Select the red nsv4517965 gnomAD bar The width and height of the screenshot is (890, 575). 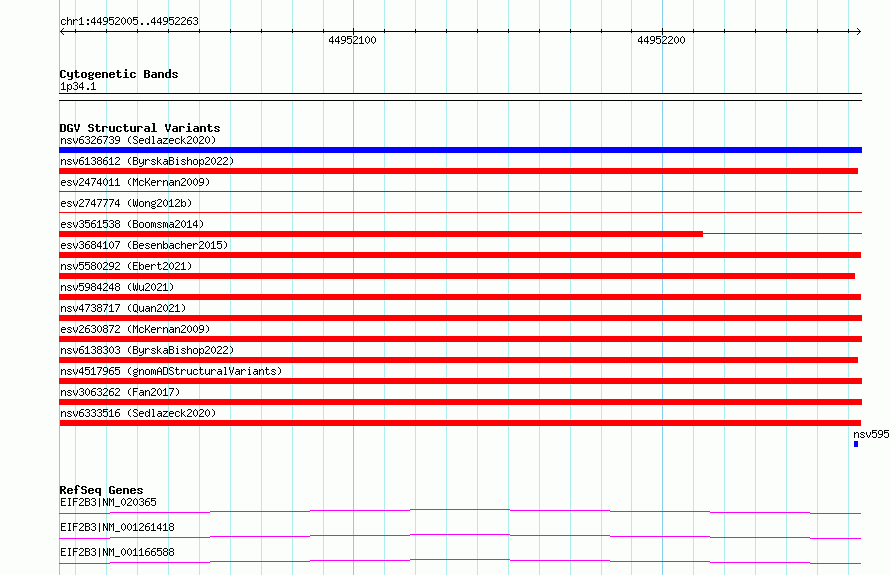[x=460, y=381]
